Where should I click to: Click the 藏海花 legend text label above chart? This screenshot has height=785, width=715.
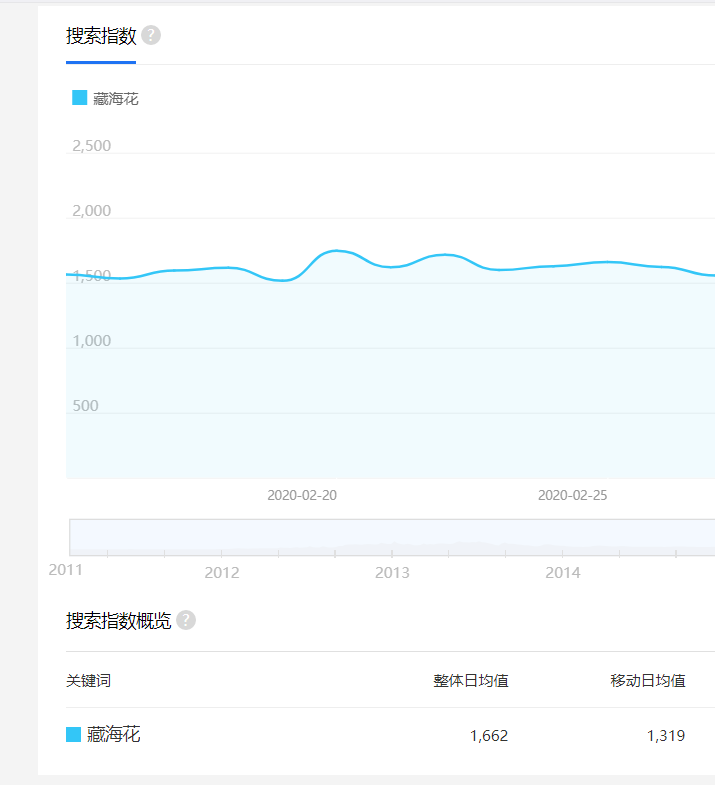pos(116,99)
